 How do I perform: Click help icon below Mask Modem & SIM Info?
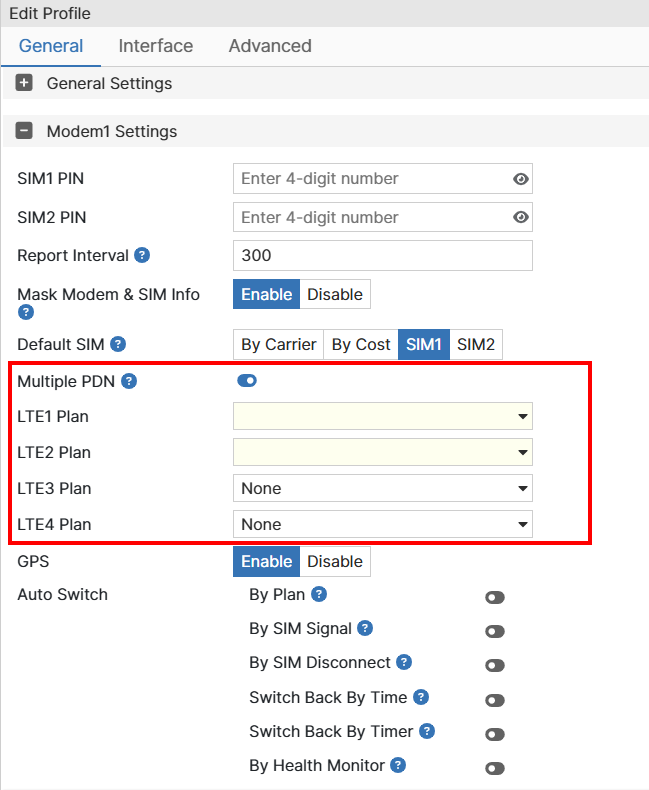click(x=26, y=313)
